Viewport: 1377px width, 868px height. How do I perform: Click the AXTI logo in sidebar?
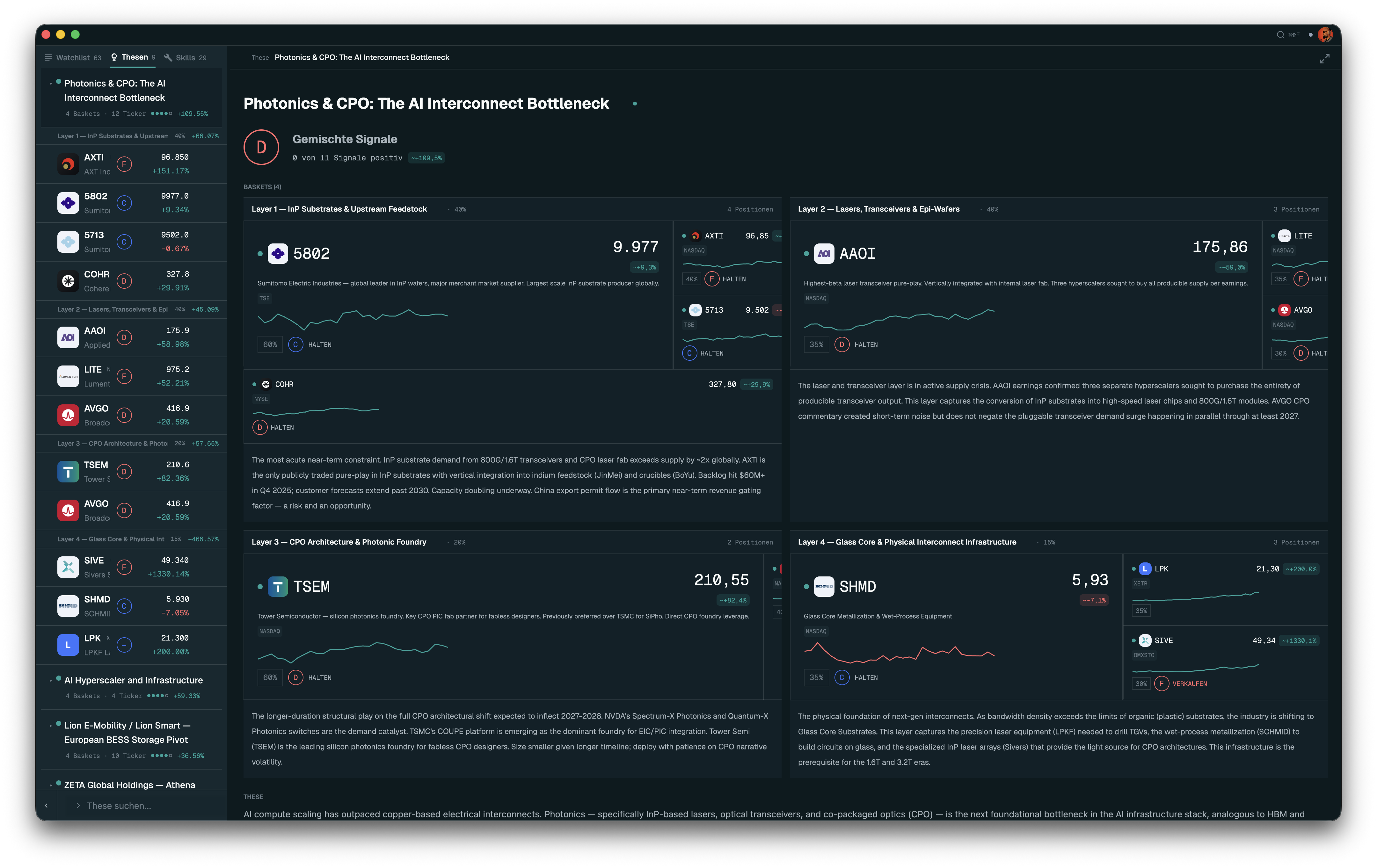point(68,164)
